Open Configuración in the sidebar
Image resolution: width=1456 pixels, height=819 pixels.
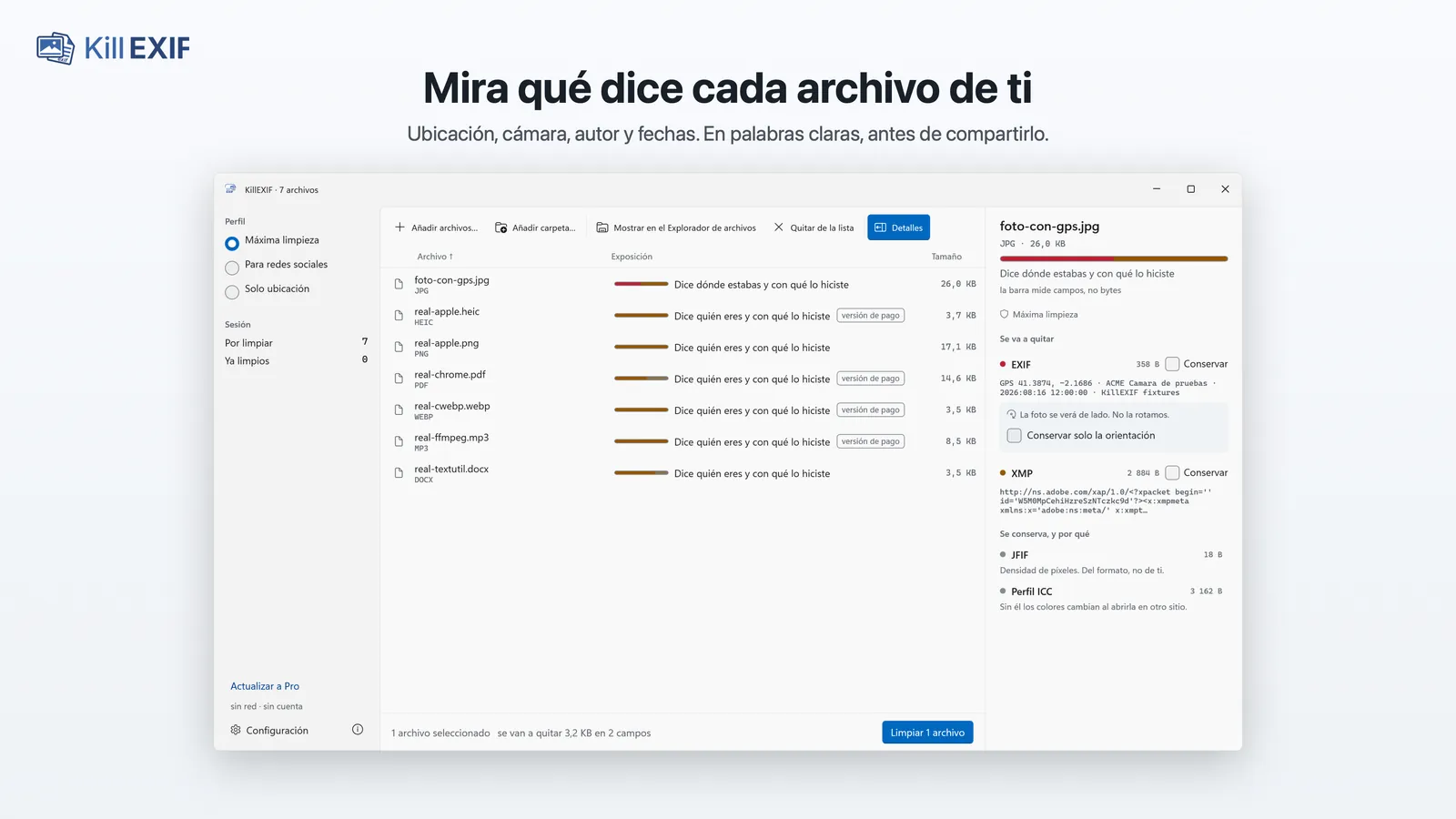[x=269, y=731]
